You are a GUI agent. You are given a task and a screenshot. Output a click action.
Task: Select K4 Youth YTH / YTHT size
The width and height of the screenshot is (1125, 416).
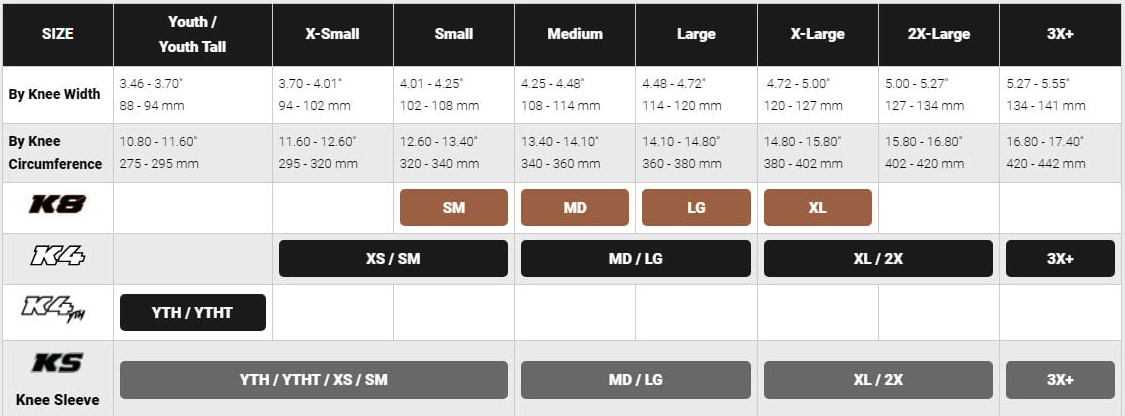point(193,313)
